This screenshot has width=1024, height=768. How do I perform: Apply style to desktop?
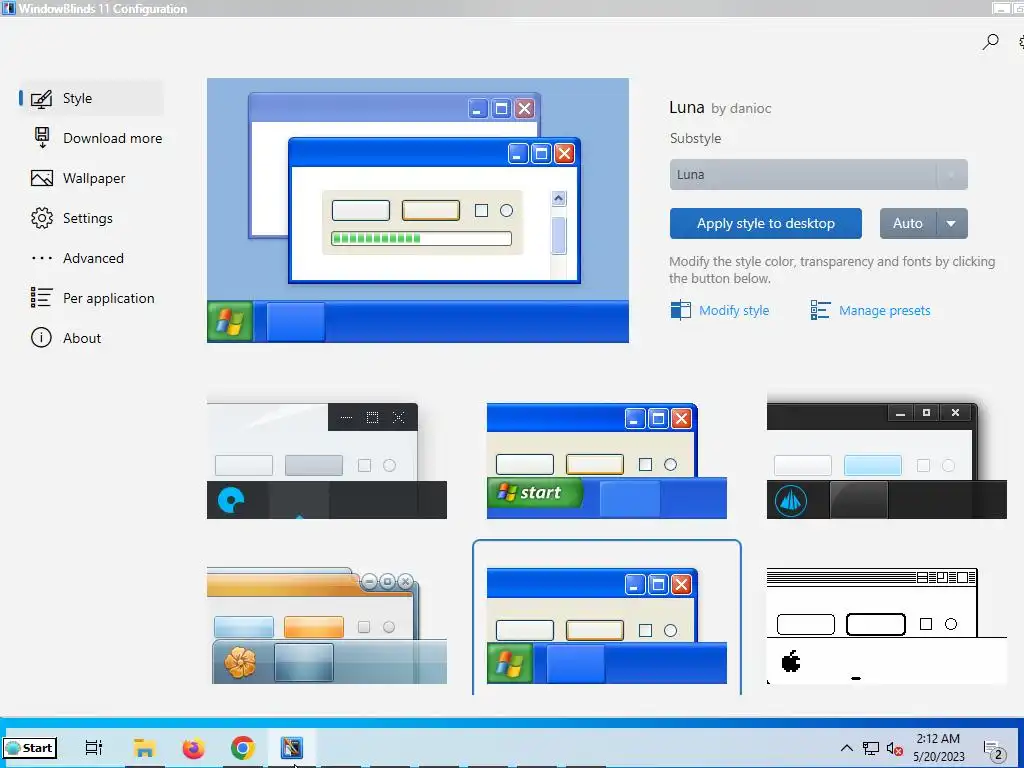tap(765, 223)
